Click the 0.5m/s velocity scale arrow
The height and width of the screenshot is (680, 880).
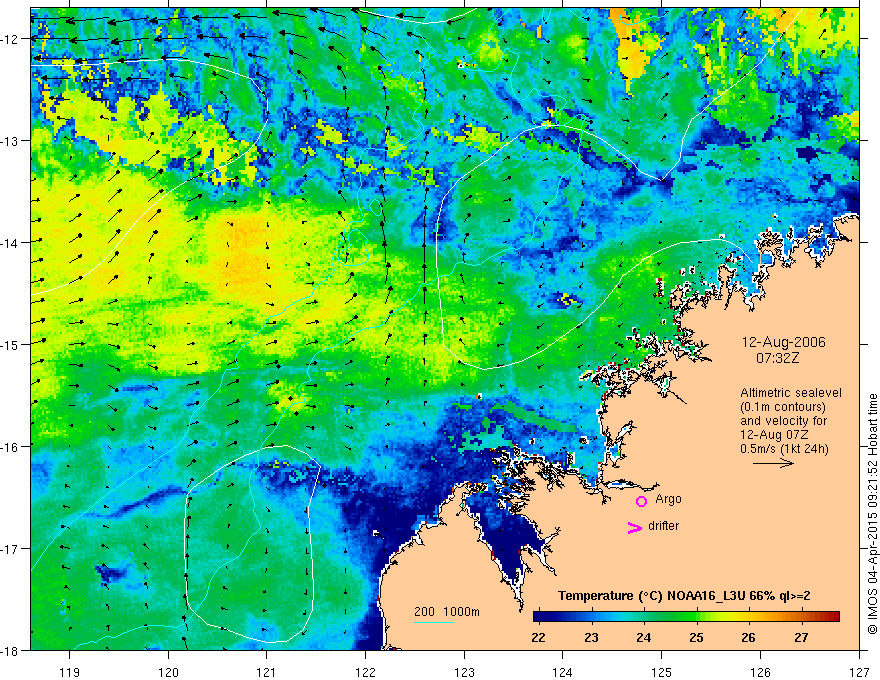coord(773,463)
